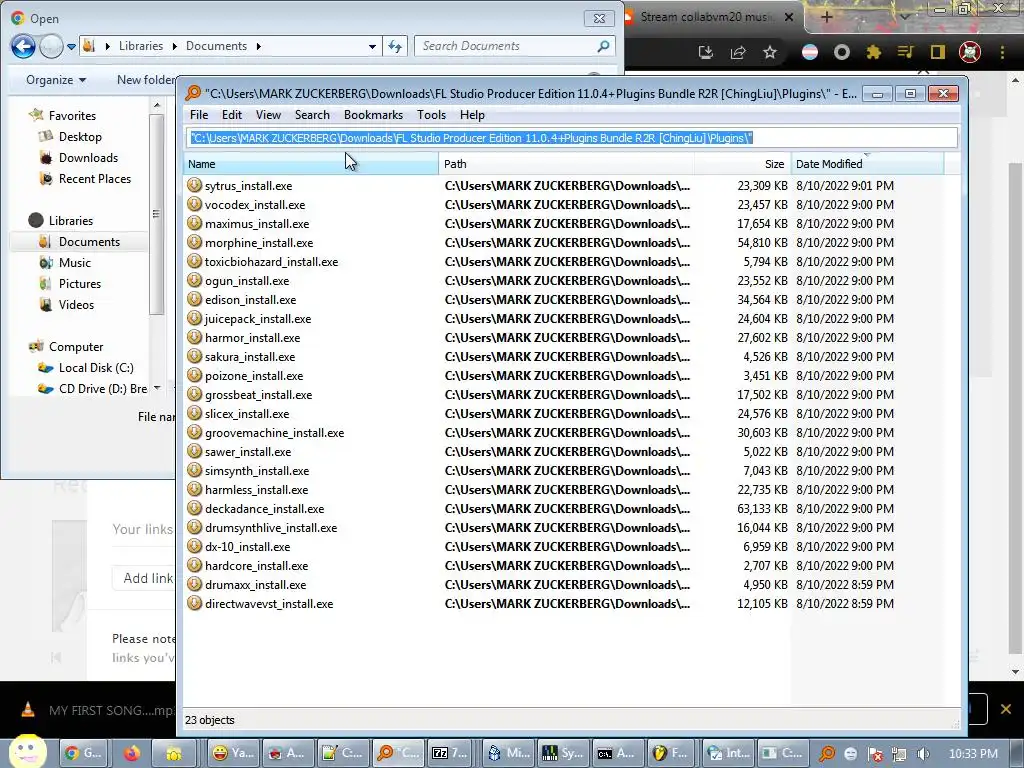
Task: Open Chrome side panel icon
Action: [938, 52]
